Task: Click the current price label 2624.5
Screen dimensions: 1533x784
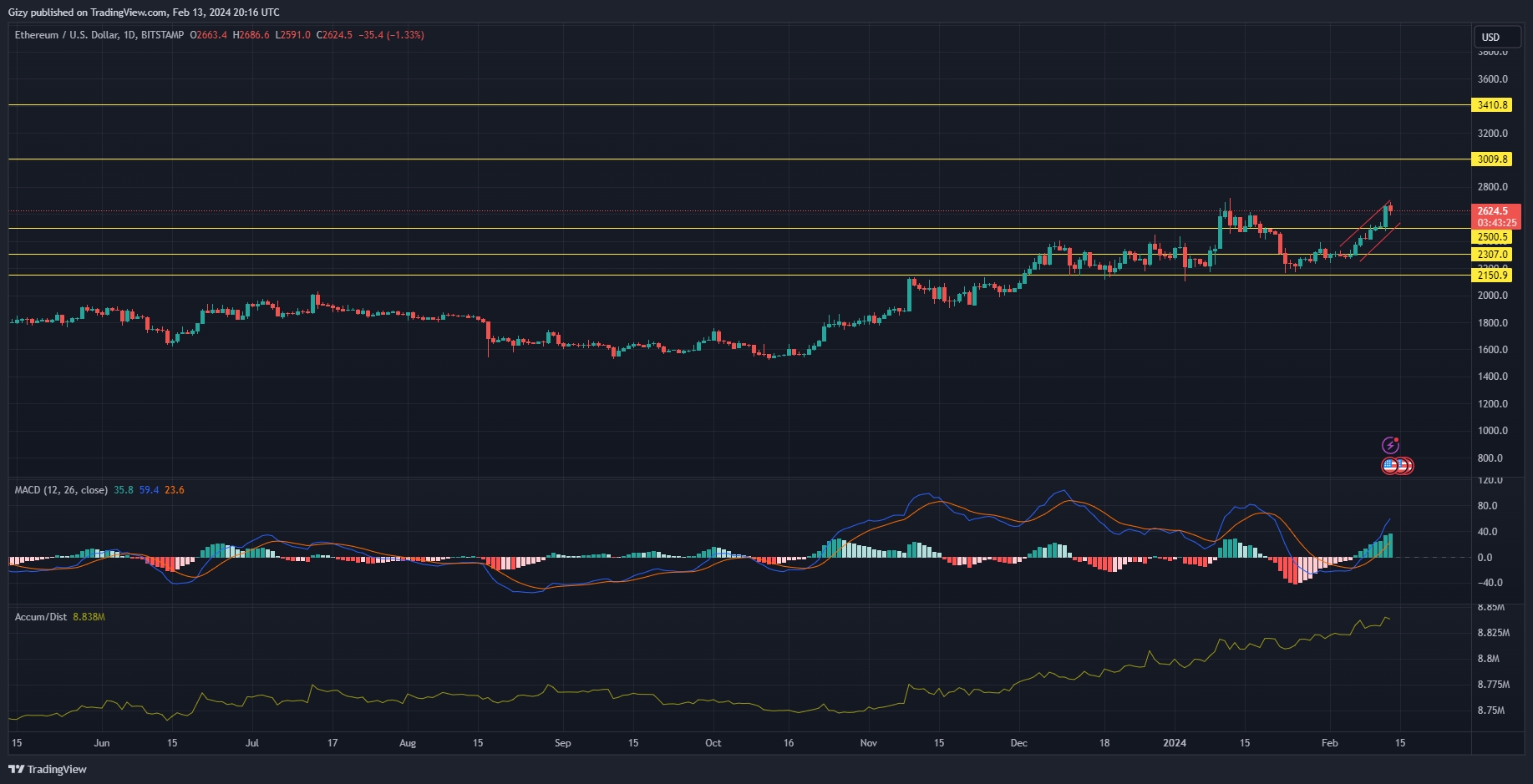Action: (x=1493, y=211)
